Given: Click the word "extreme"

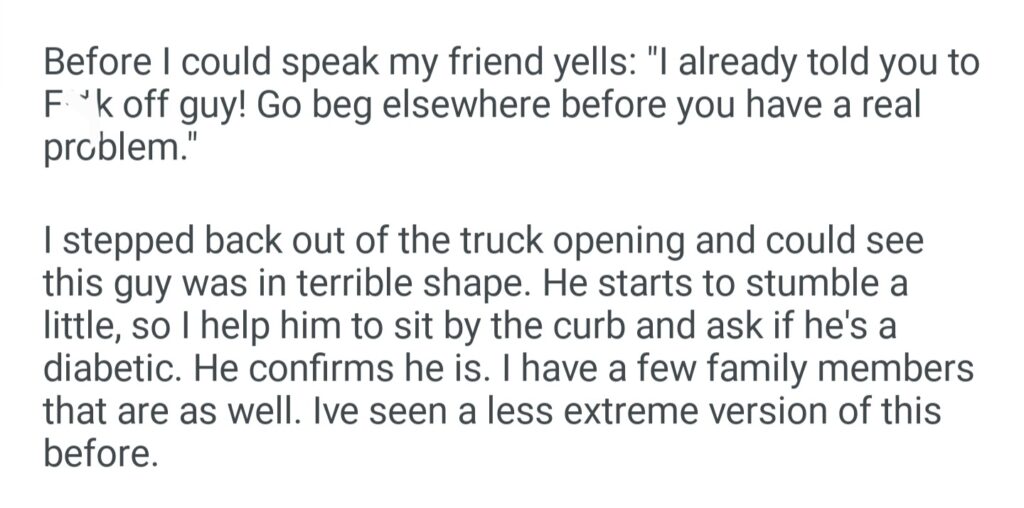Looking at the screenshot, I should coord(613,412).
